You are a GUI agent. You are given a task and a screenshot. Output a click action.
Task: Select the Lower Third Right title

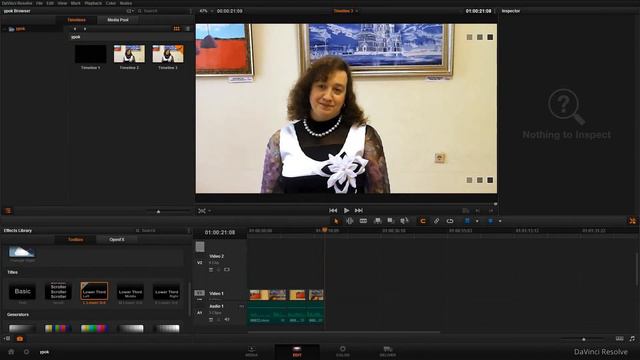pos(166,291)
